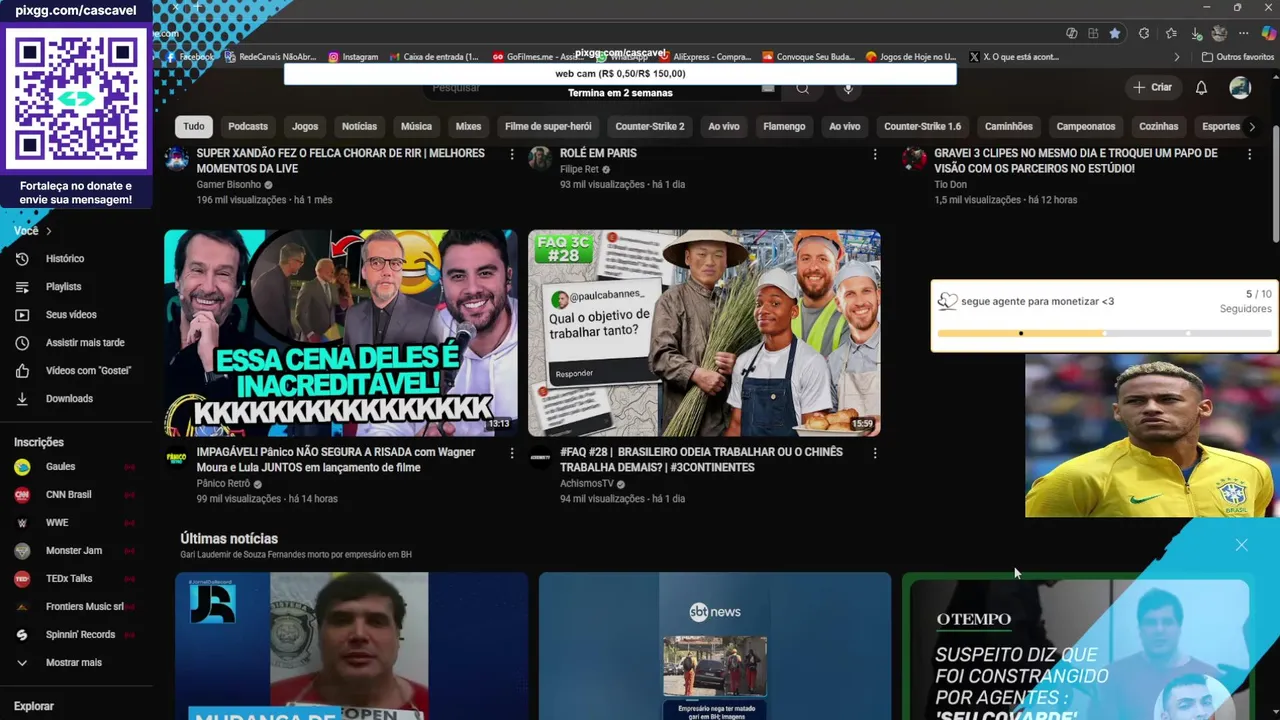Start voice search with the microphone

click(848, 88)
